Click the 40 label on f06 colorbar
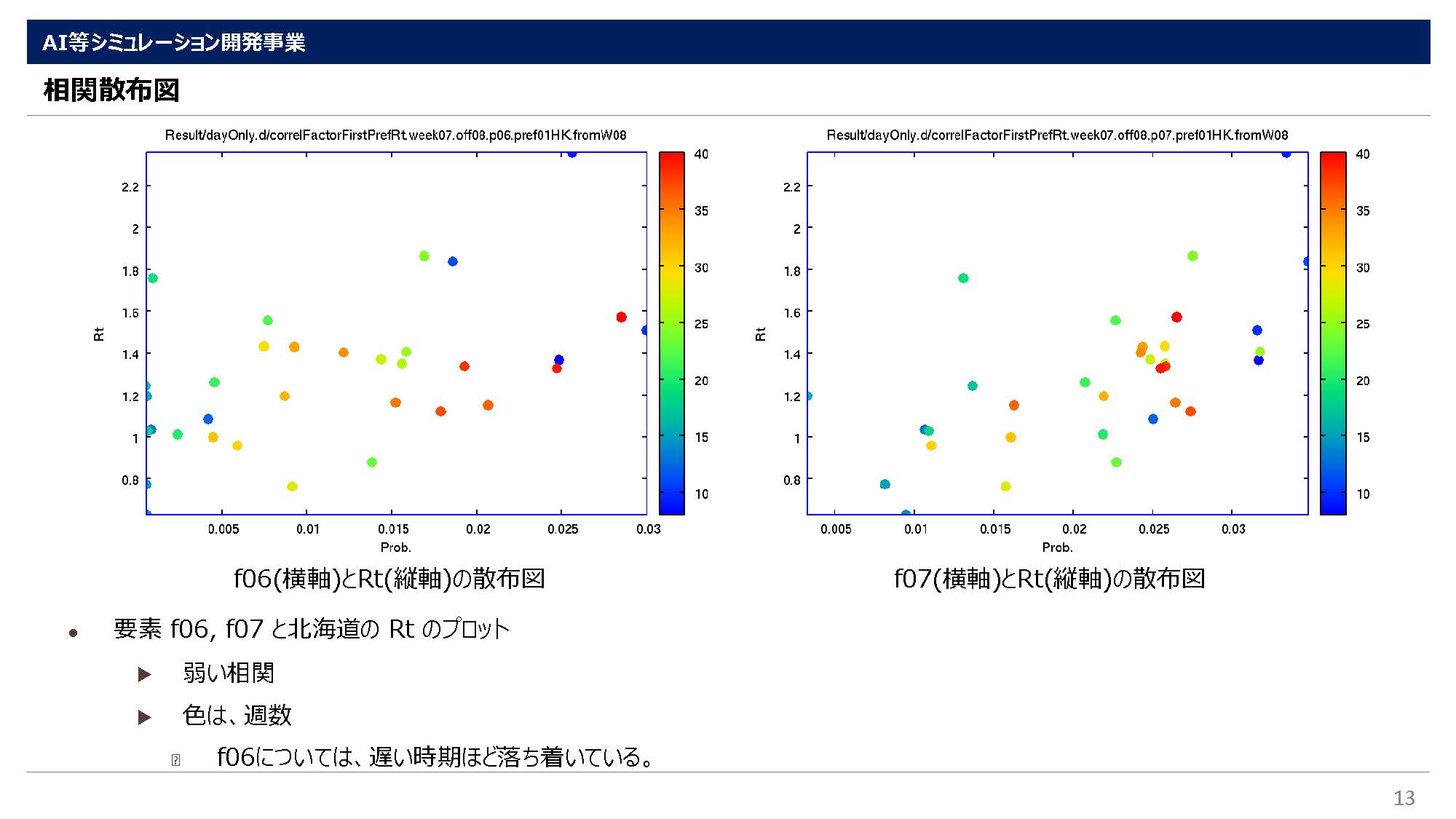This screenshot has height=819, width=1456. pos(701,154)
